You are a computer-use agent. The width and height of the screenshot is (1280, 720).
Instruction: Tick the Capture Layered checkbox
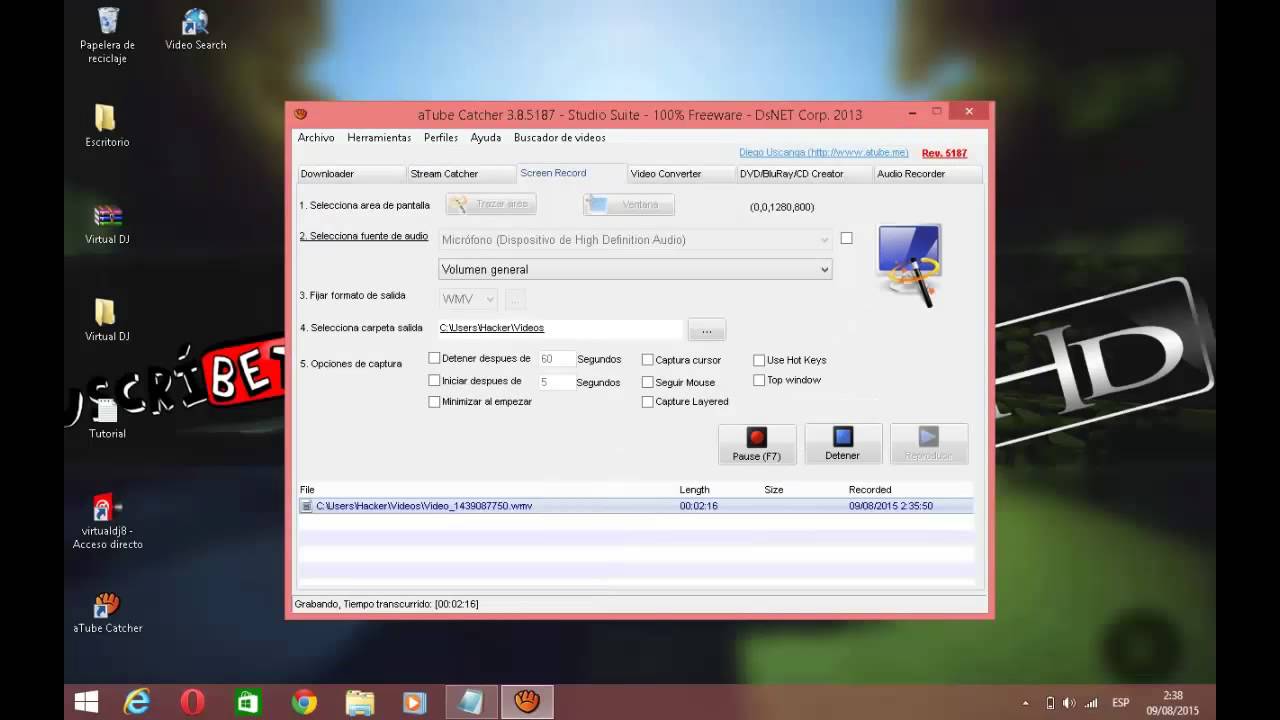pos(648,402)
